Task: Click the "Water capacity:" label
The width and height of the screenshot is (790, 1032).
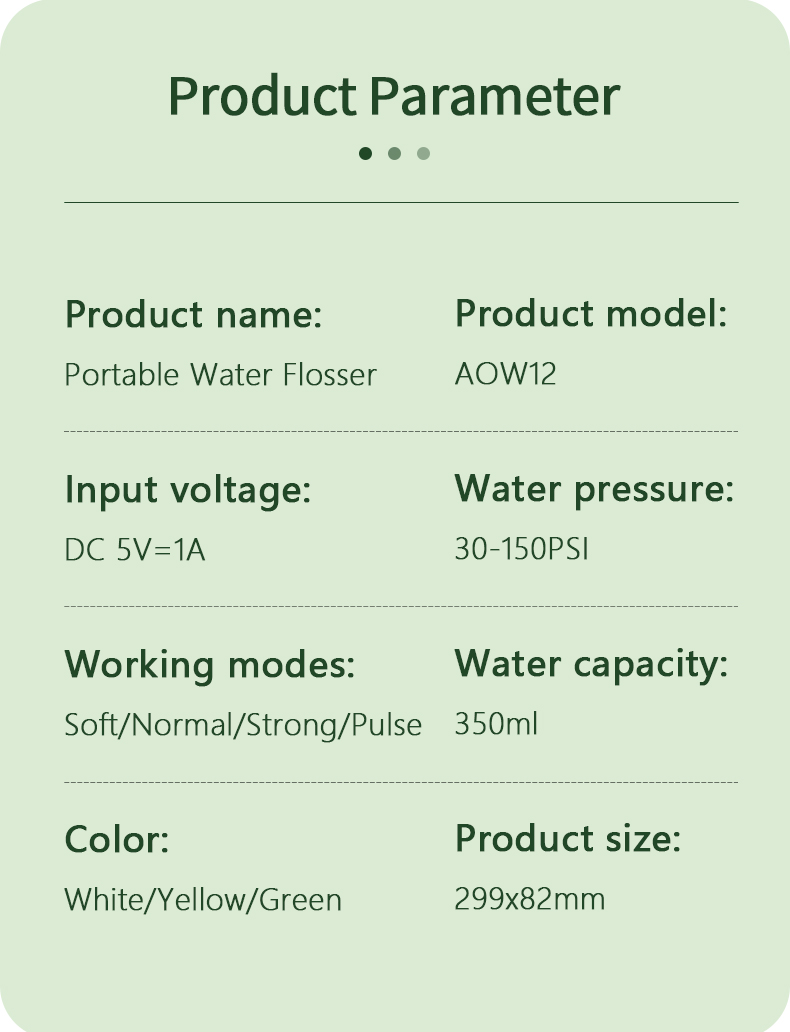Action: point(591,663)
